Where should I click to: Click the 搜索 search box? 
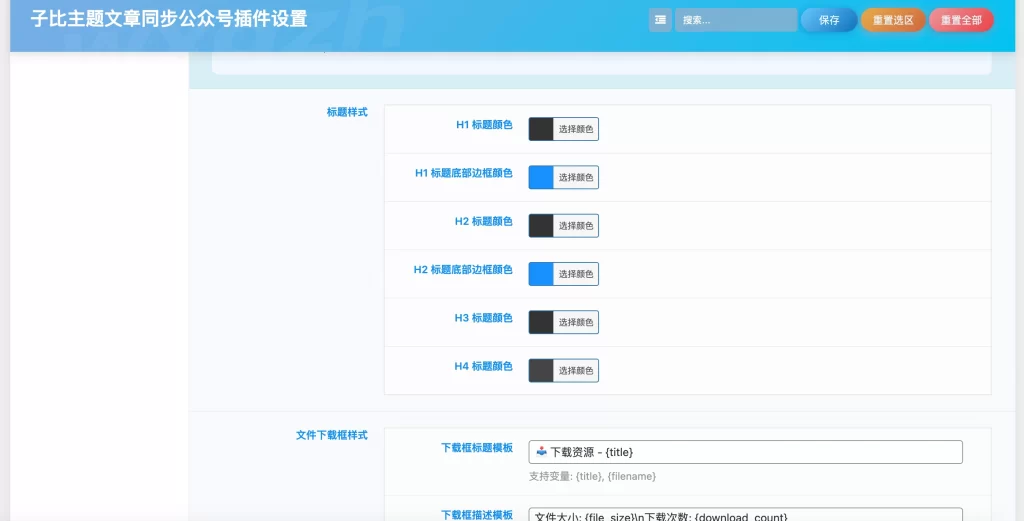click(735, 20)
